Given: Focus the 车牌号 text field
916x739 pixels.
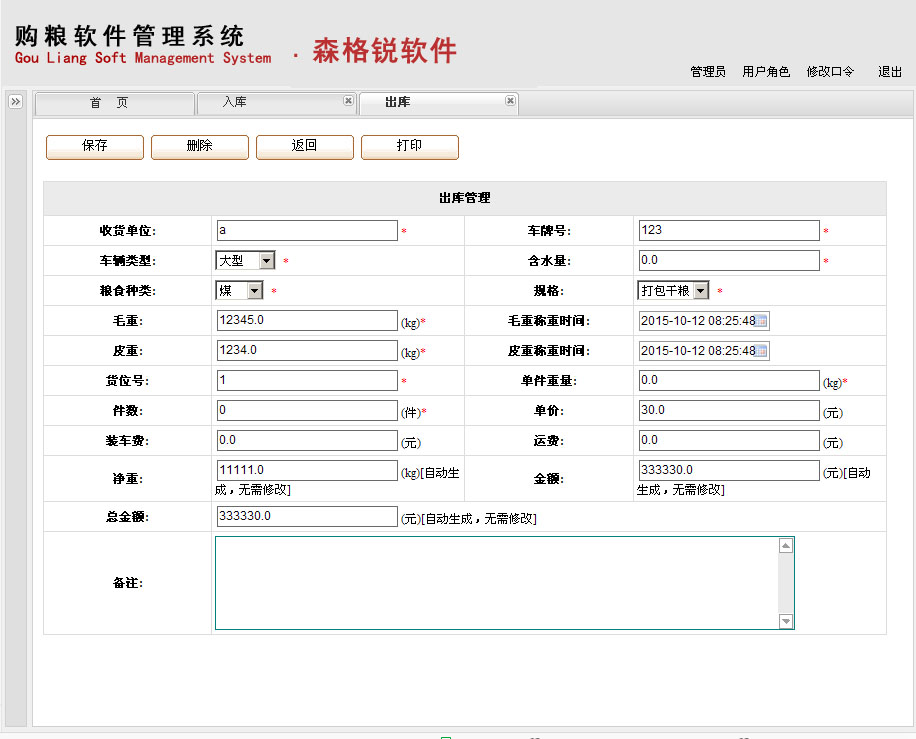Looking at the screenshot, I should [728, 231].
